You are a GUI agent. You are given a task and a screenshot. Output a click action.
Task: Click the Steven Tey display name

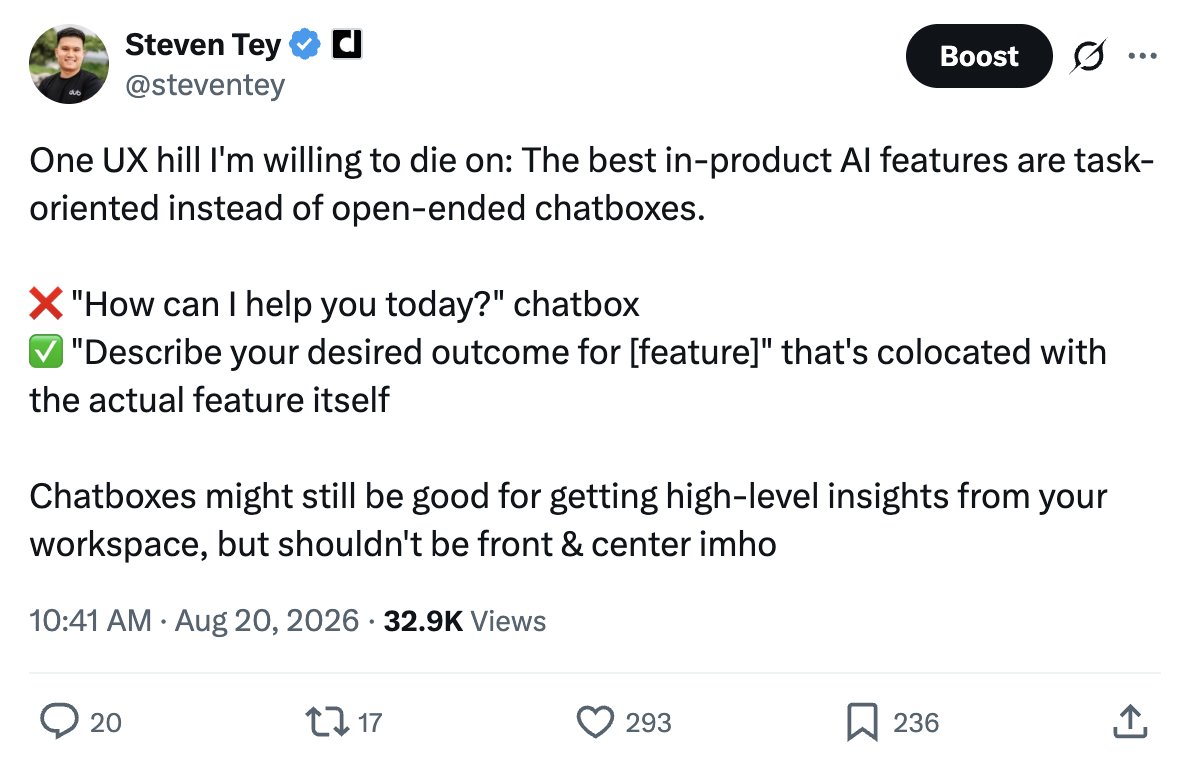[203, 45]
